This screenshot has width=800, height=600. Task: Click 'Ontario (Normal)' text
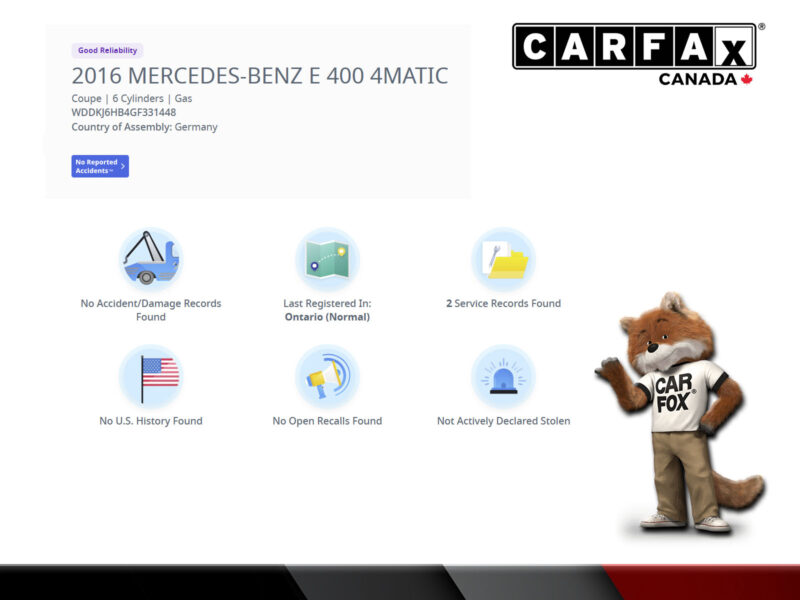coord(328,317)
